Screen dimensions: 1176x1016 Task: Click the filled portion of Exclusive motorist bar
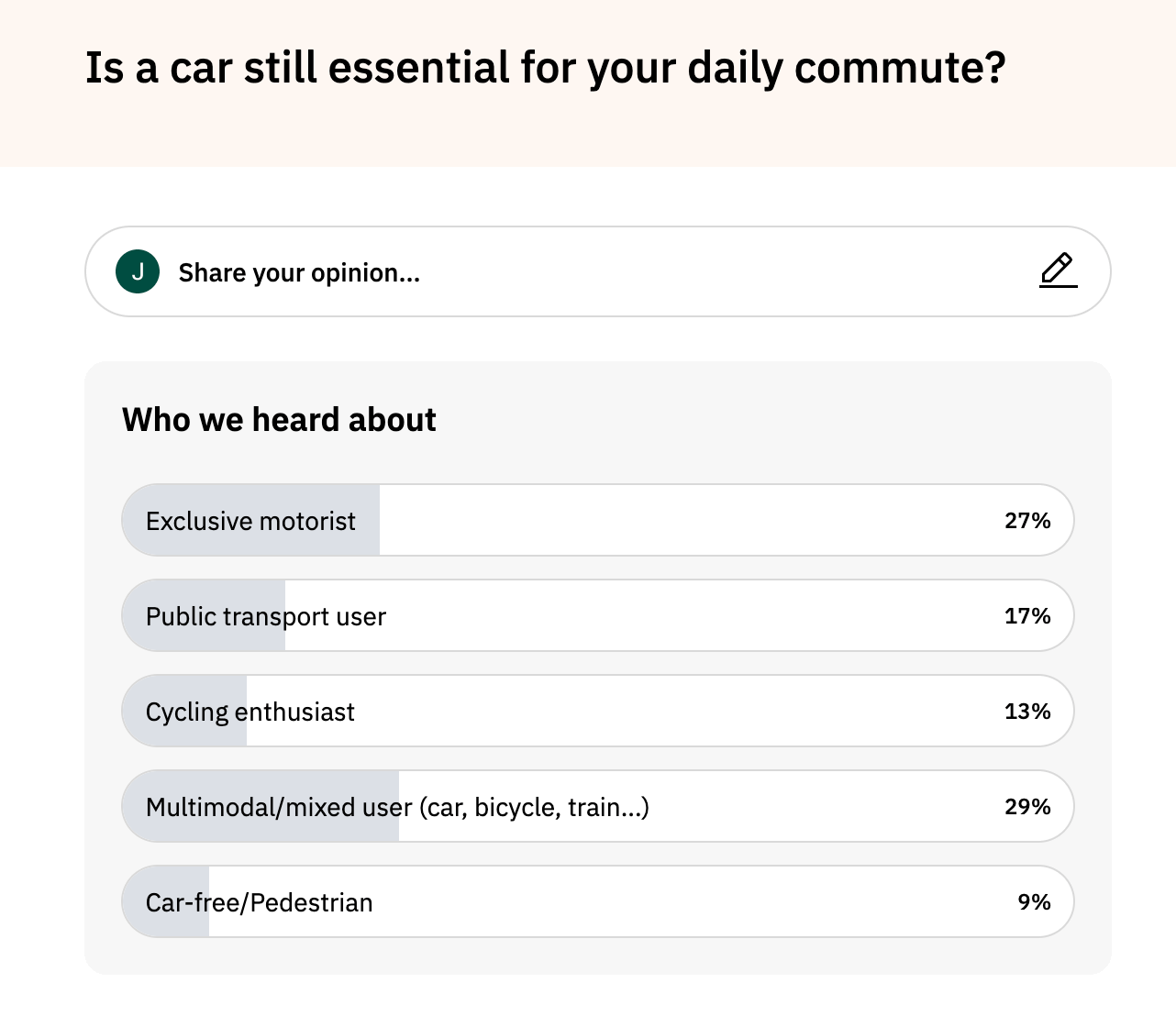(x=251, y=520)
